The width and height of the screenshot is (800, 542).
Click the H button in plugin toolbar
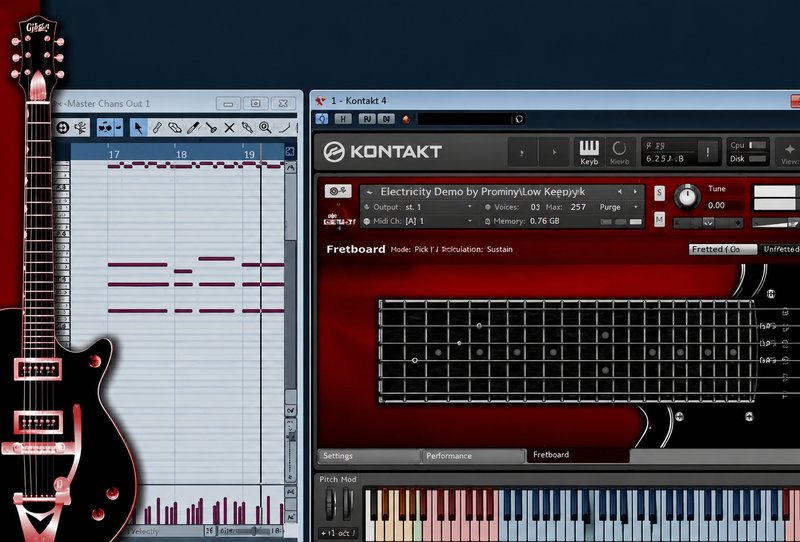pyautogui.click(x=342, y=119)
